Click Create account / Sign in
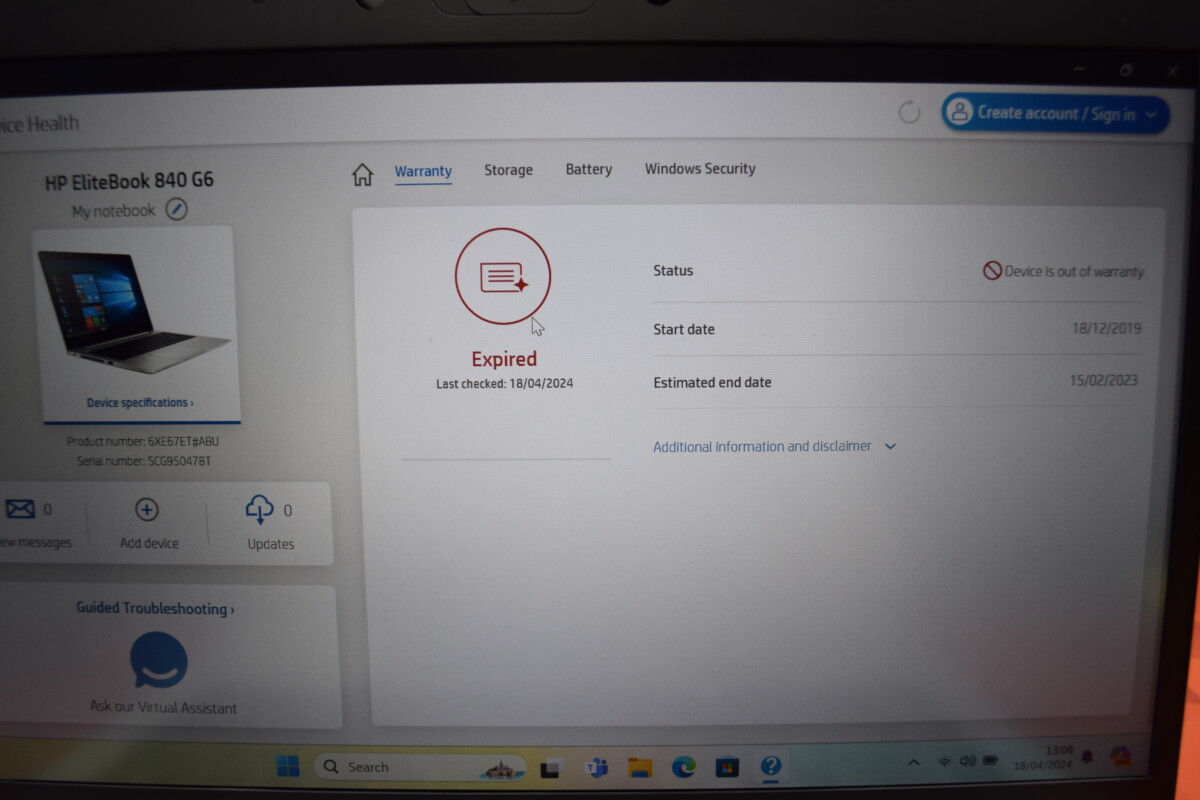Viewport: 1200px width, 800px height. point(1055,113)
